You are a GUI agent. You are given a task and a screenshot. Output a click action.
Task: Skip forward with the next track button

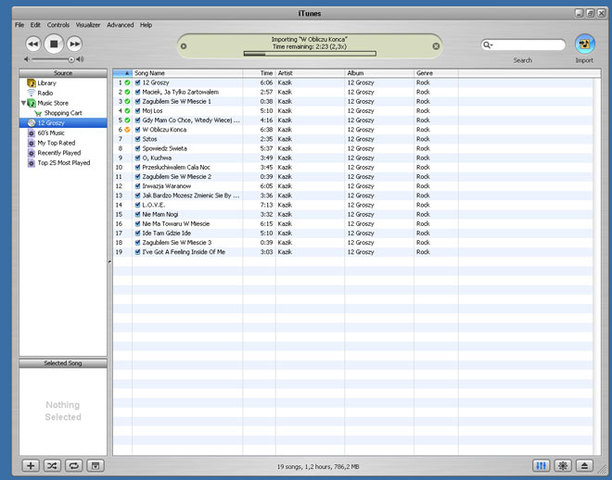(x=74, y=44)
